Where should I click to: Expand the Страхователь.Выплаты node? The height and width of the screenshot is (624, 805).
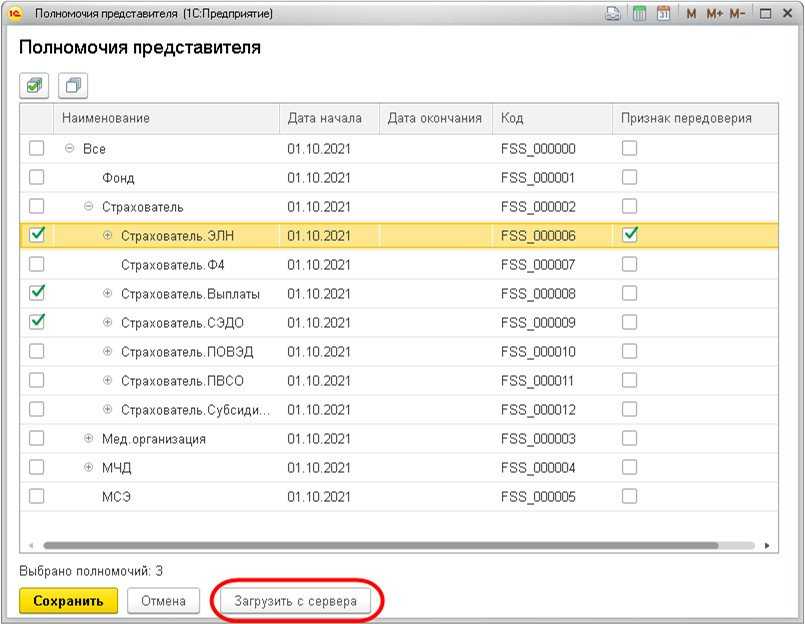pos(108,293)
